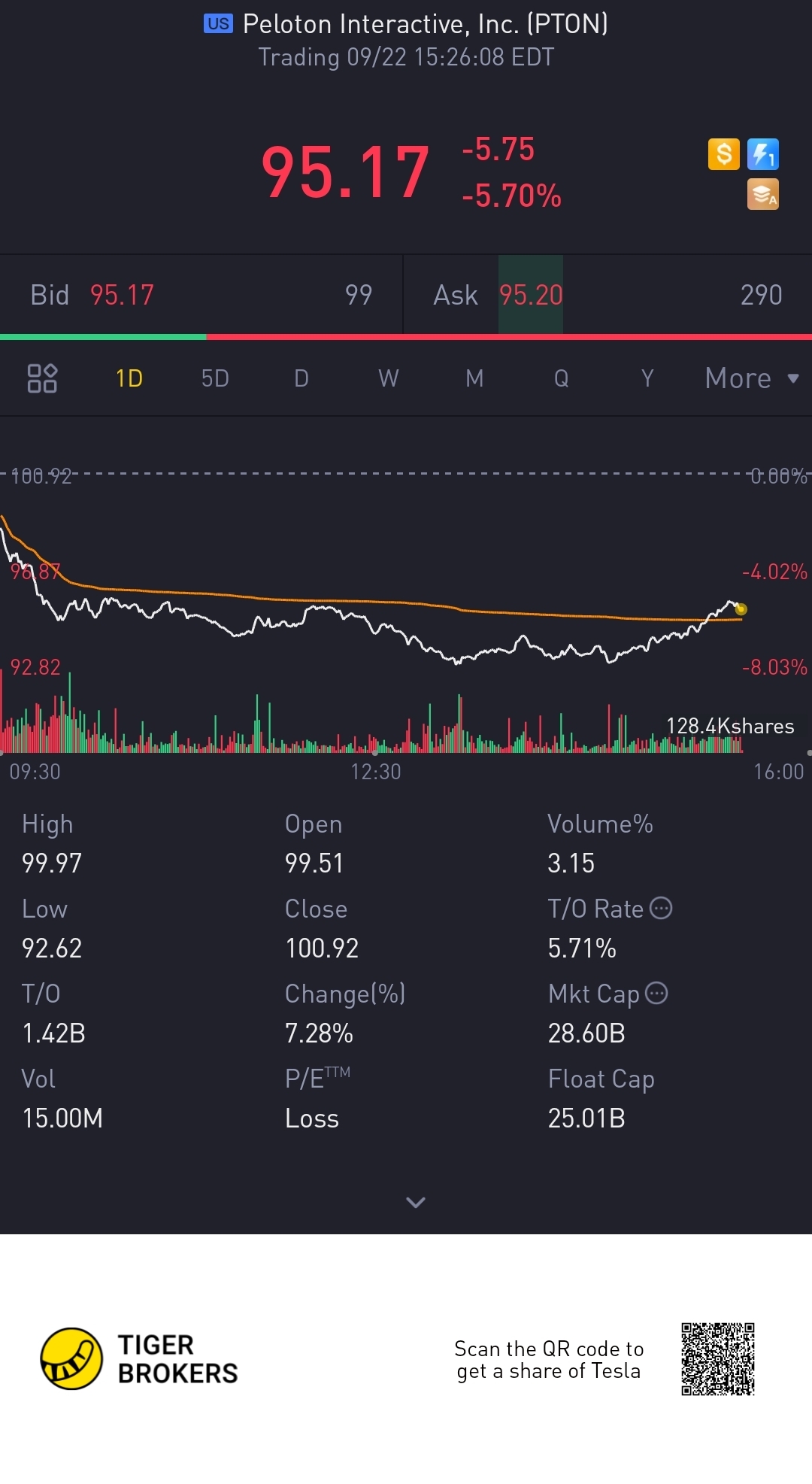812x1484 pixels.
Task: Tap the ask size 290
Action: 761,295
